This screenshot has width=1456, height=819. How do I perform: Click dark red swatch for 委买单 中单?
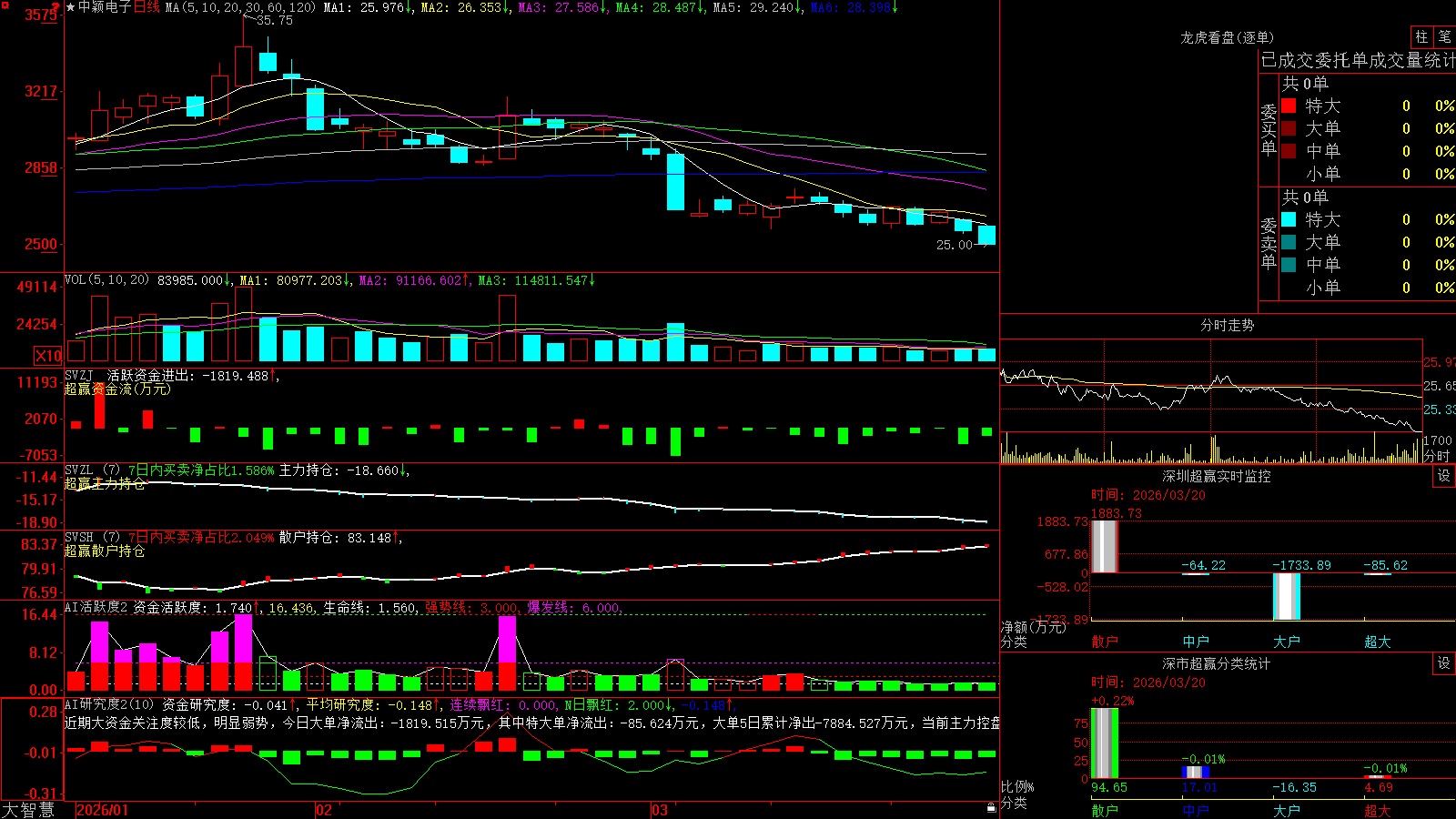(1289, 151)
